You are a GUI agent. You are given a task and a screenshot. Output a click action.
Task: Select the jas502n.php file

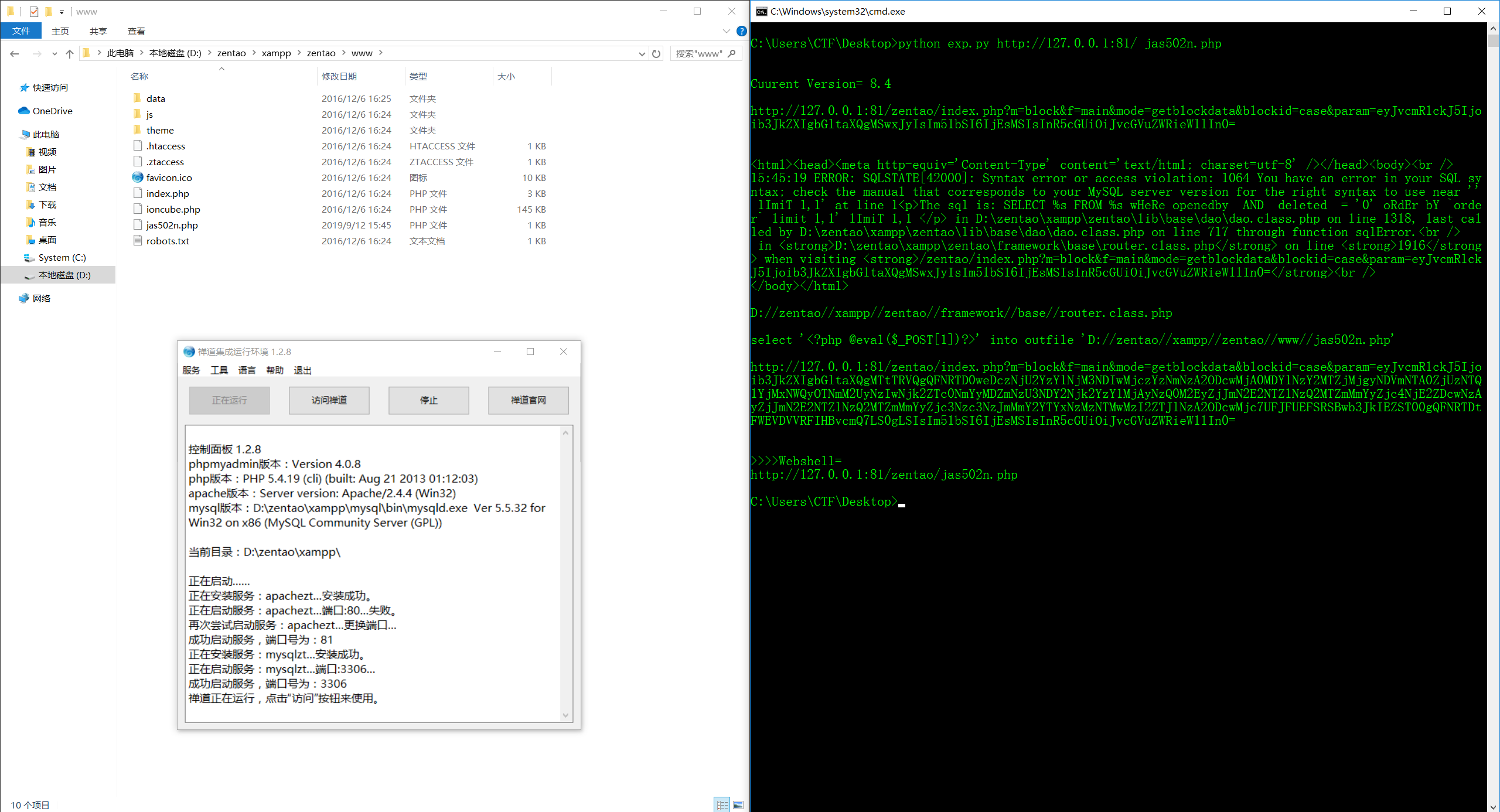[172, 225]
